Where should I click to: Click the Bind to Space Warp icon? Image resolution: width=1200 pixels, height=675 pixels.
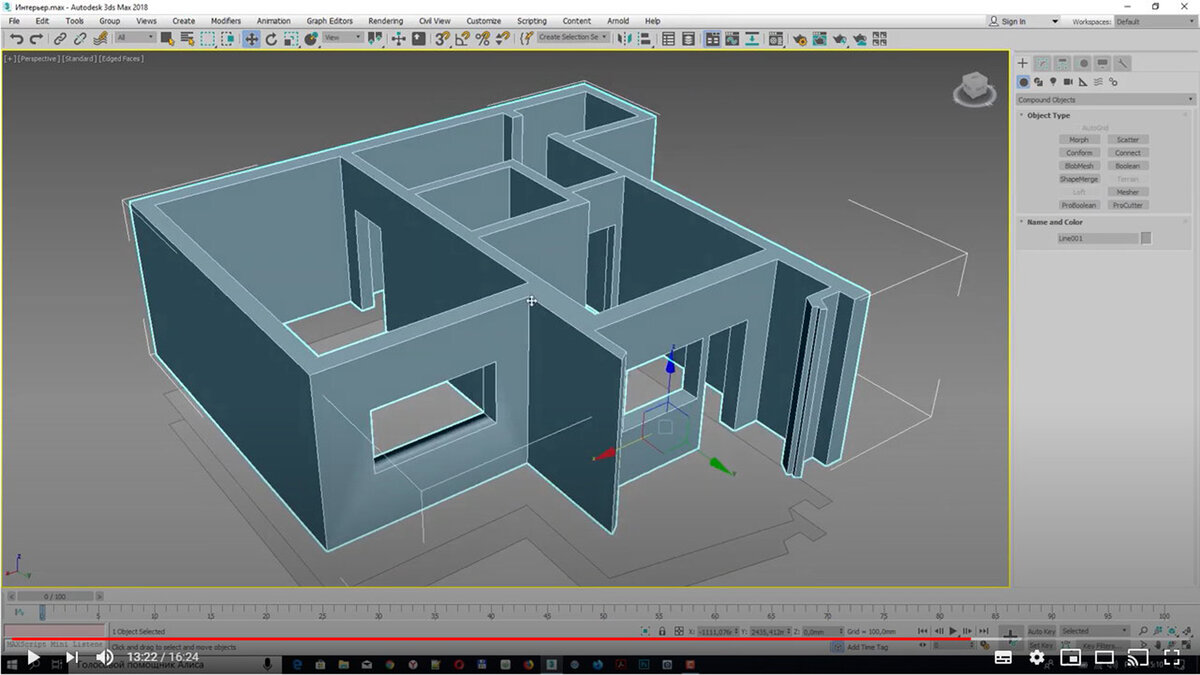[x=101, y=39]
